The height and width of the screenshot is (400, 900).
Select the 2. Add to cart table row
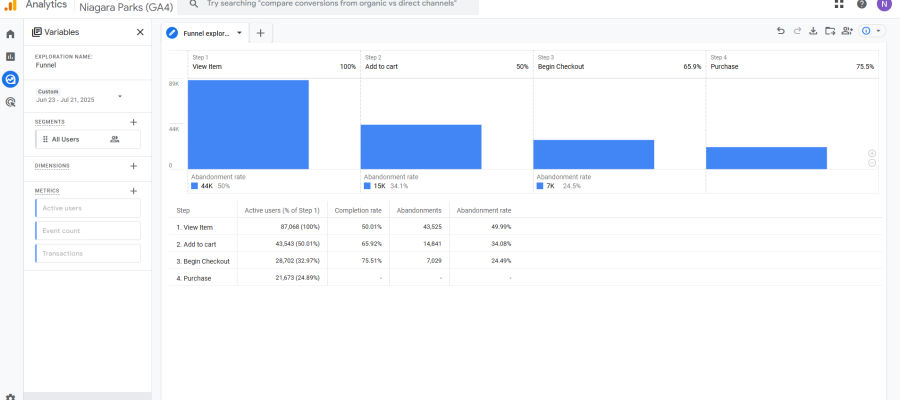click(525, 244)
